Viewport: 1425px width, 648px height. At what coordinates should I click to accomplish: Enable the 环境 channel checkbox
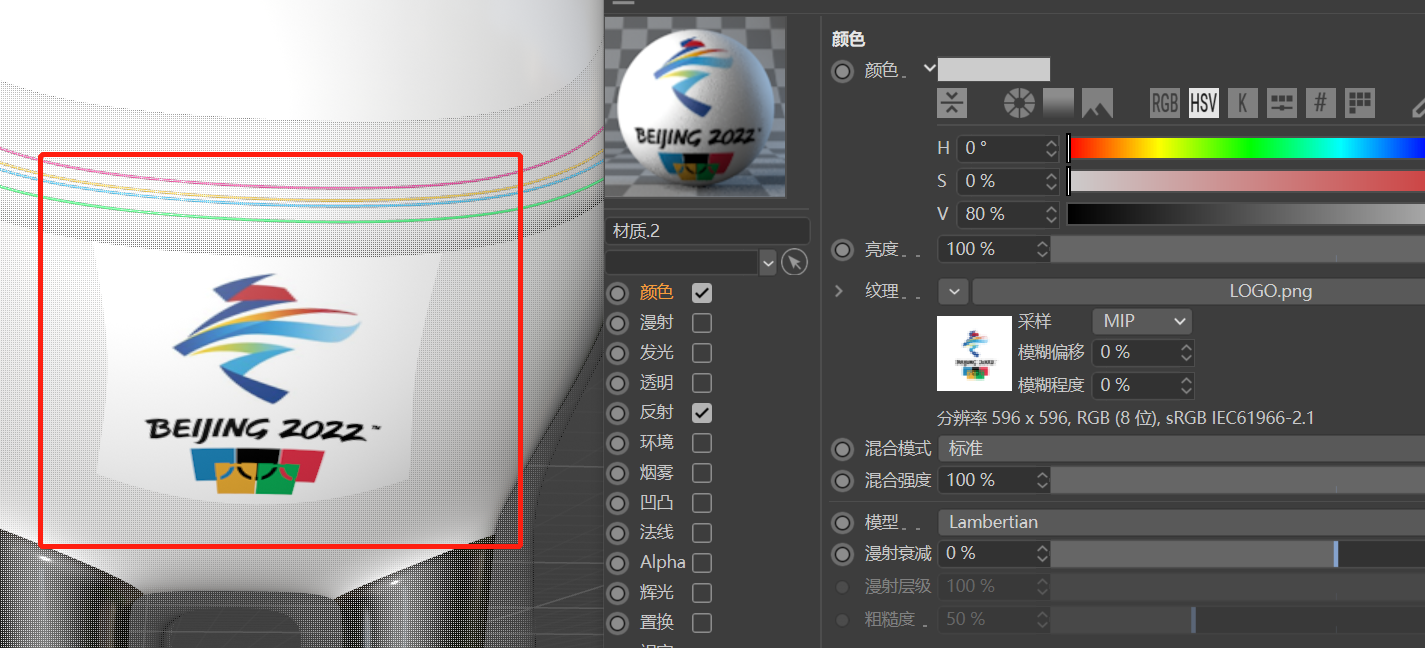coord(702,442)
